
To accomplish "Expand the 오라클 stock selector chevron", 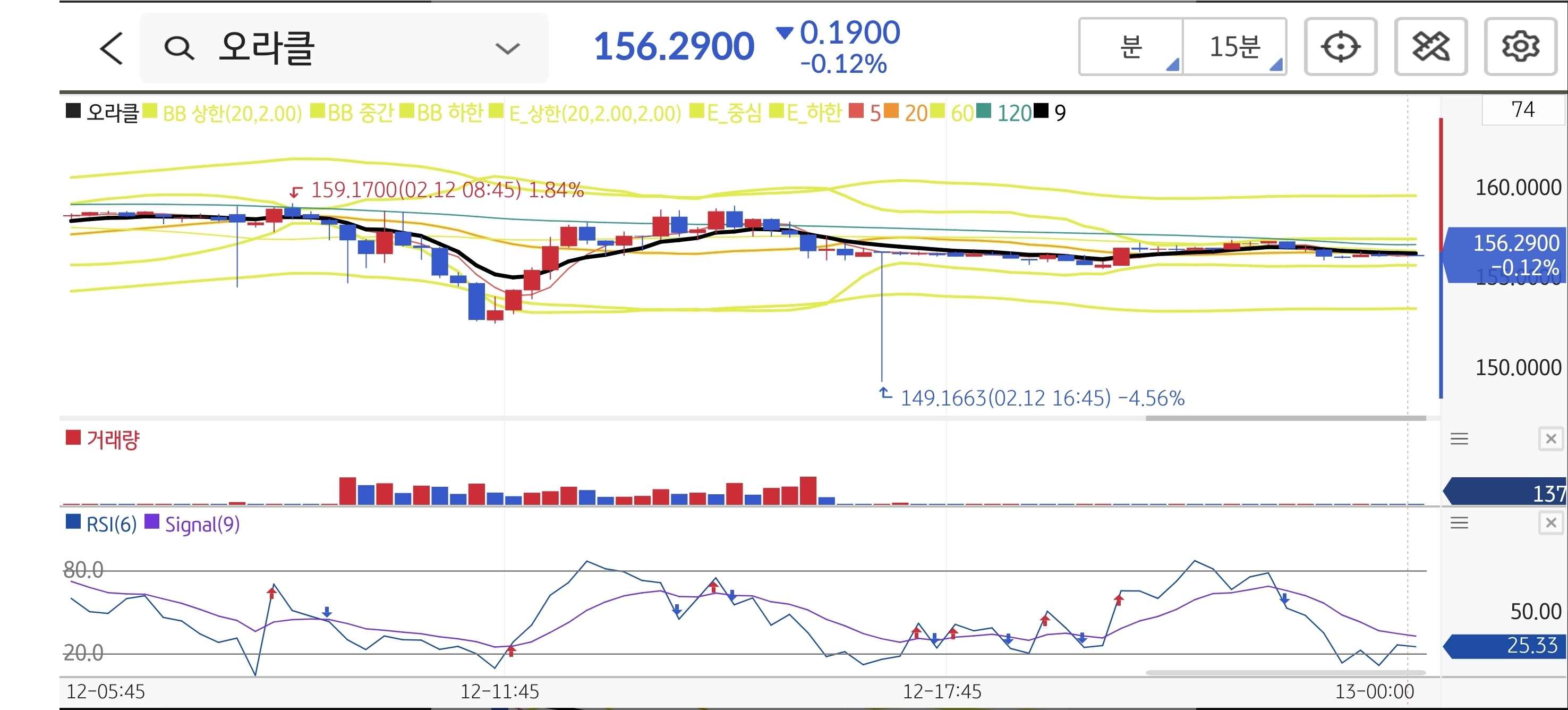I will pos(507,48).
